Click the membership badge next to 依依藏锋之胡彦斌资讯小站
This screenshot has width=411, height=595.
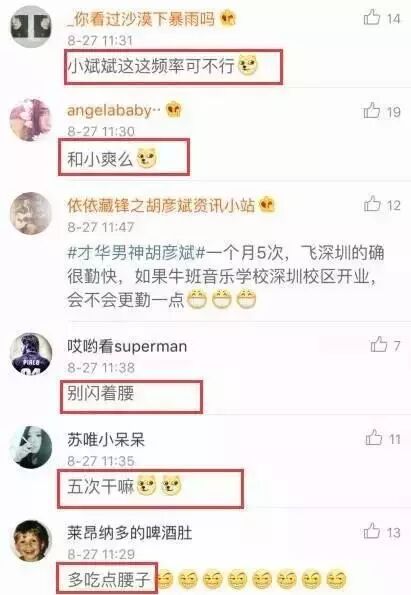pos(267,205)
